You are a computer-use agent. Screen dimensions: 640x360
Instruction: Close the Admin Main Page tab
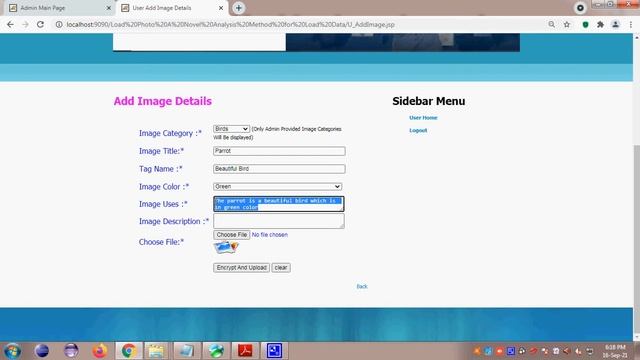pyautogui.click(x=109, y=8)
